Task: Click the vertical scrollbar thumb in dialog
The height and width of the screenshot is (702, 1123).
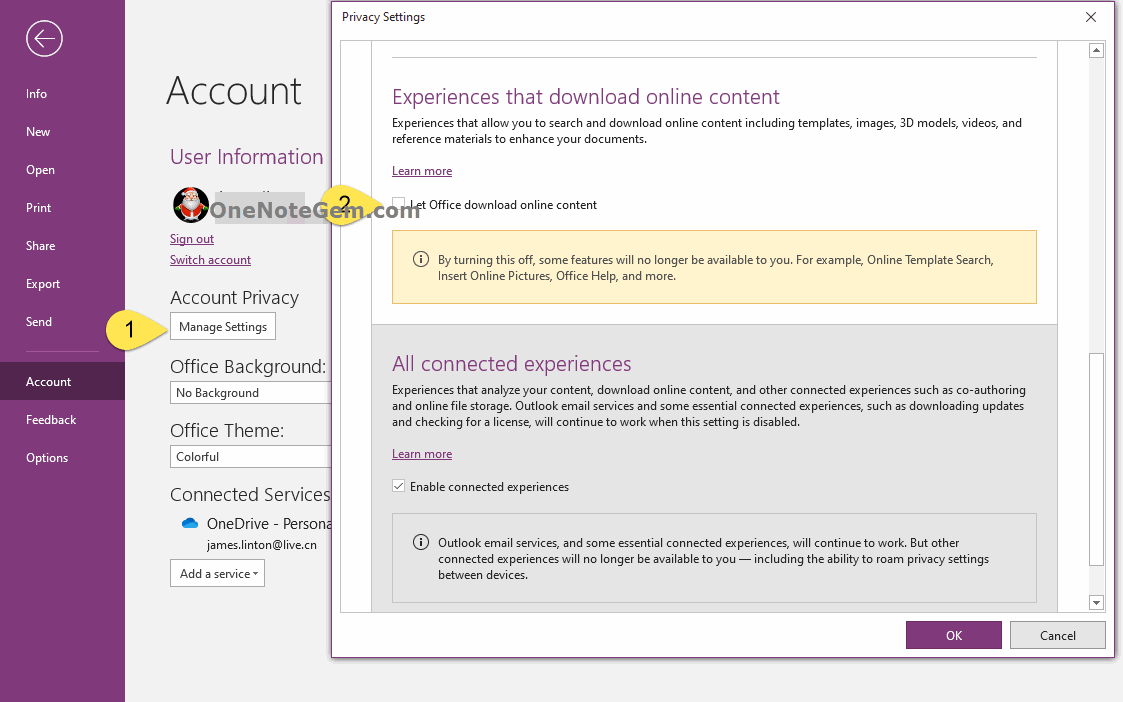Action: 1097,459
